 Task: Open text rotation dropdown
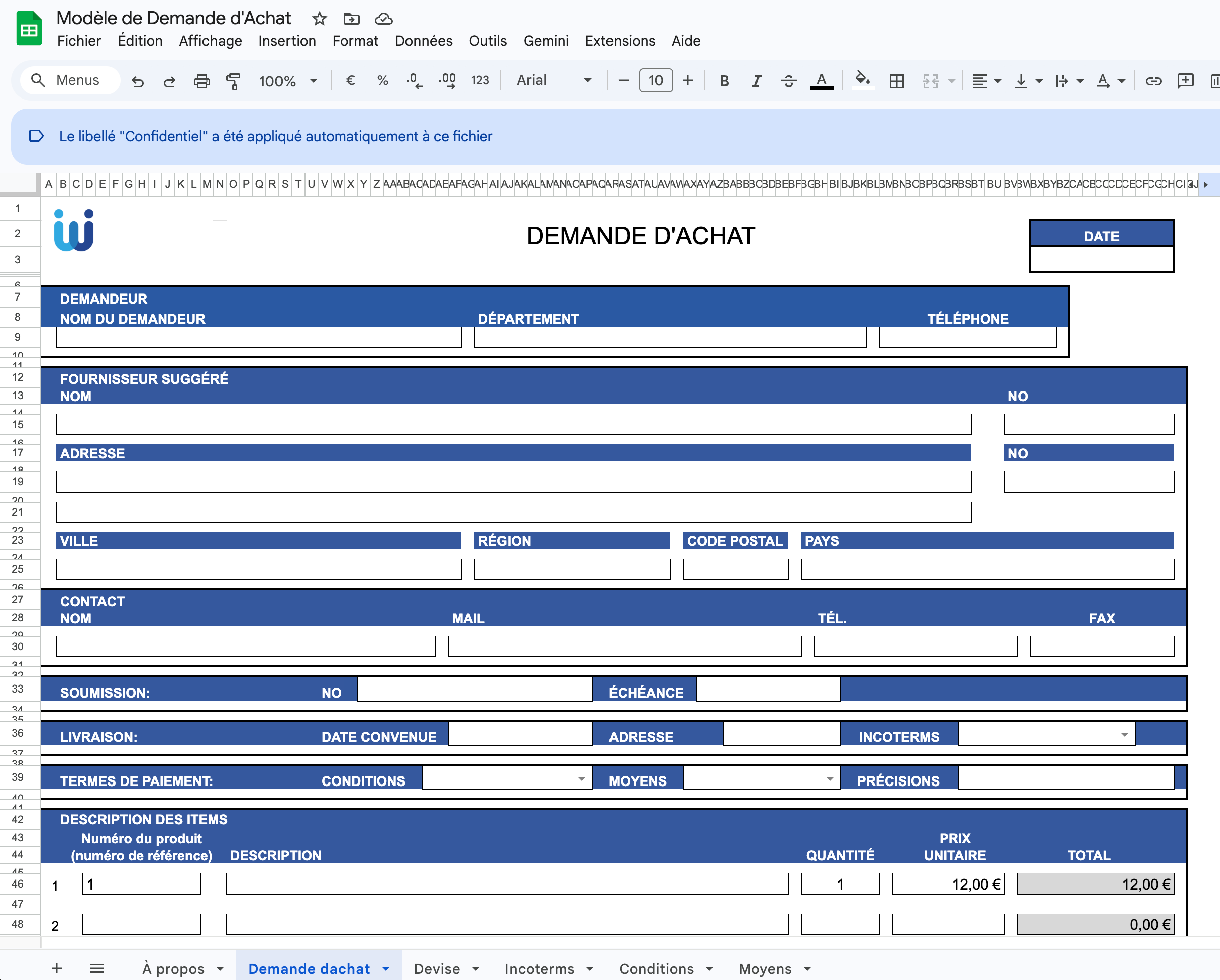pos(1110,81)
